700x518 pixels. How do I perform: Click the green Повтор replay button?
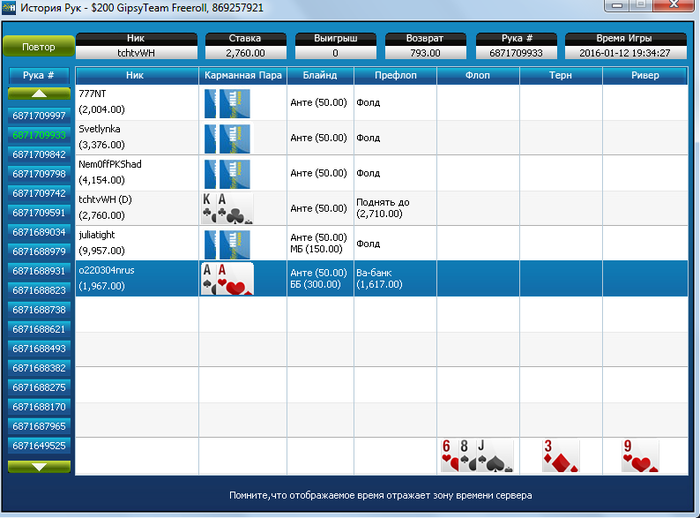click(x=38, y=46)
